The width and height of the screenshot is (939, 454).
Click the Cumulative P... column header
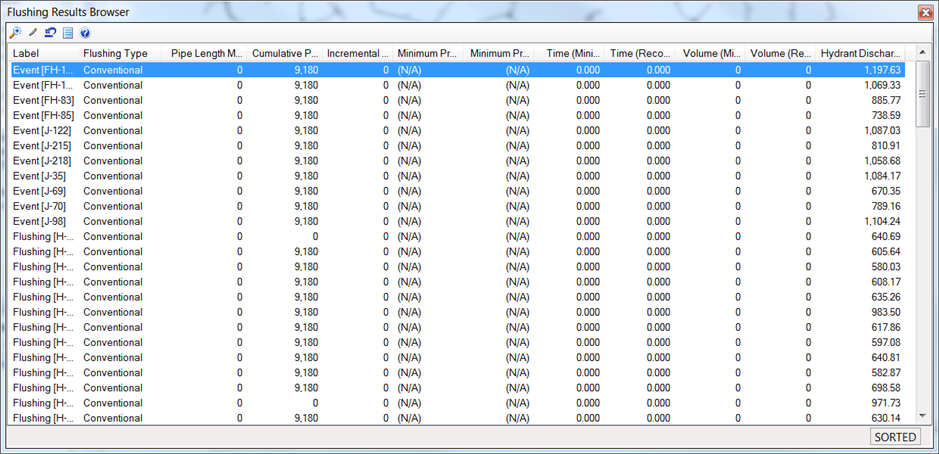[x=285, y=53]
